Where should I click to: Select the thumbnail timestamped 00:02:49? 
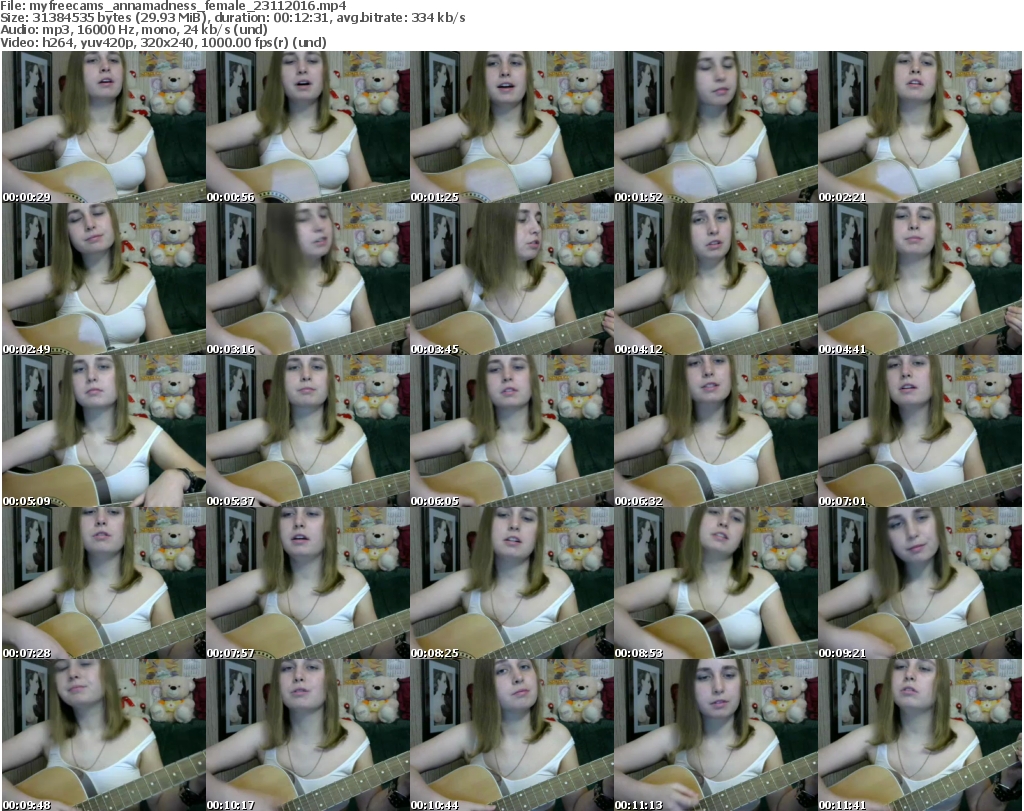[104, 279]
